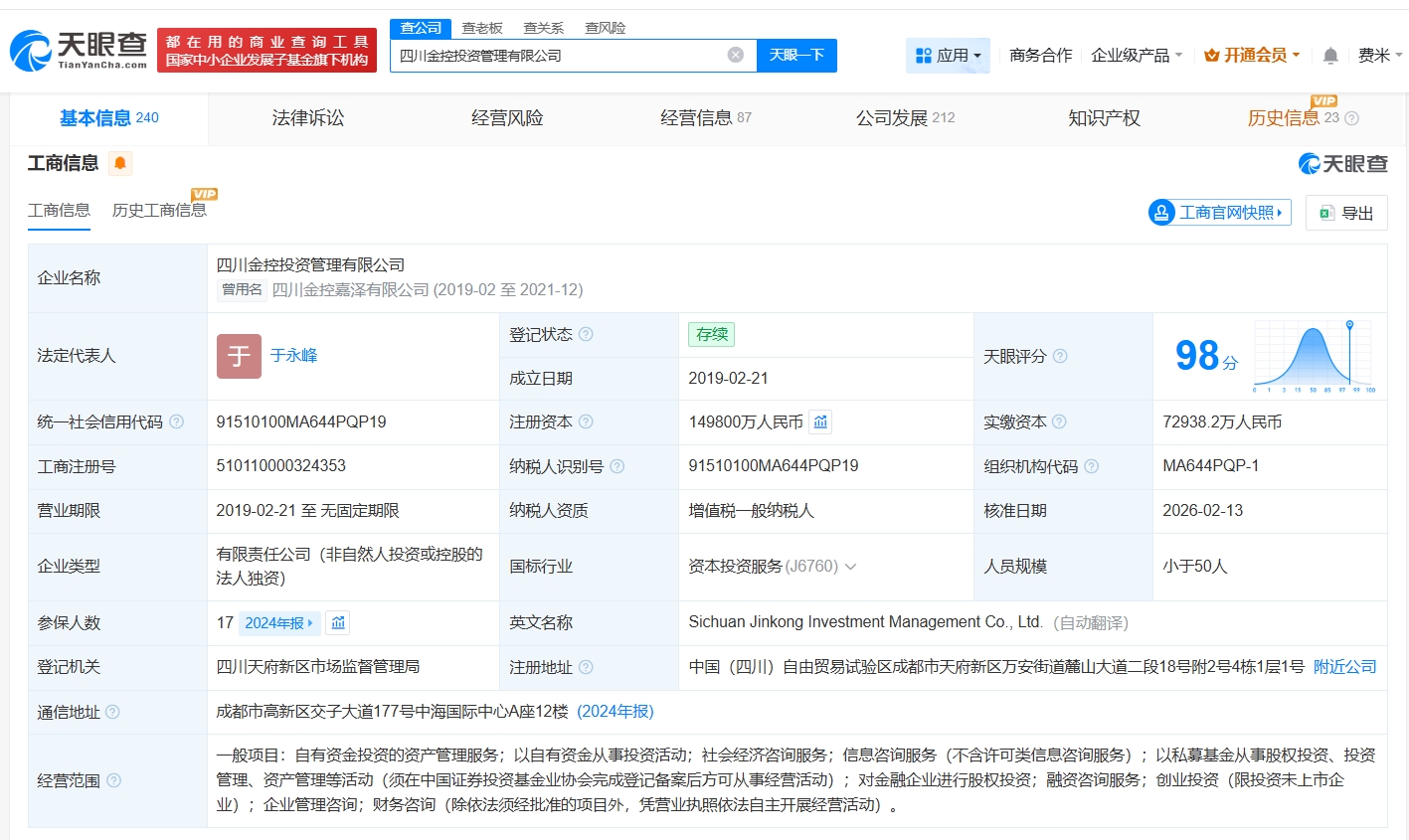Screen dimensions: 1409x840
Task: Open legal representative 于永峰 link
Action: tap(293, 355)
